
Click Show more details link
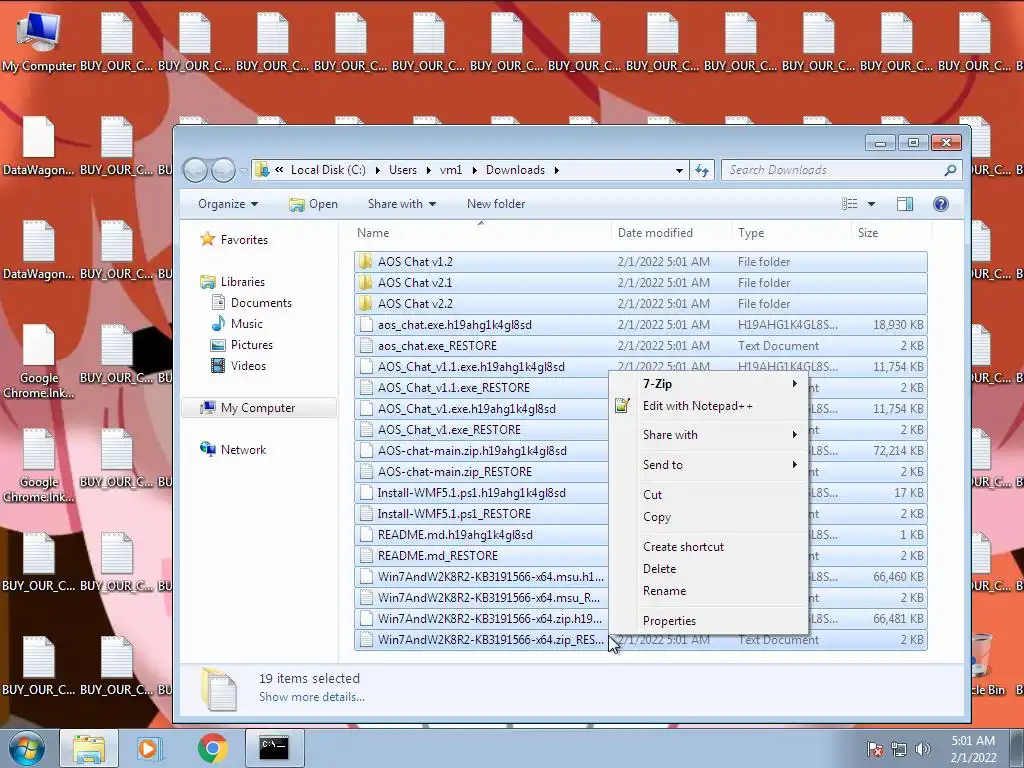[312, 697]
